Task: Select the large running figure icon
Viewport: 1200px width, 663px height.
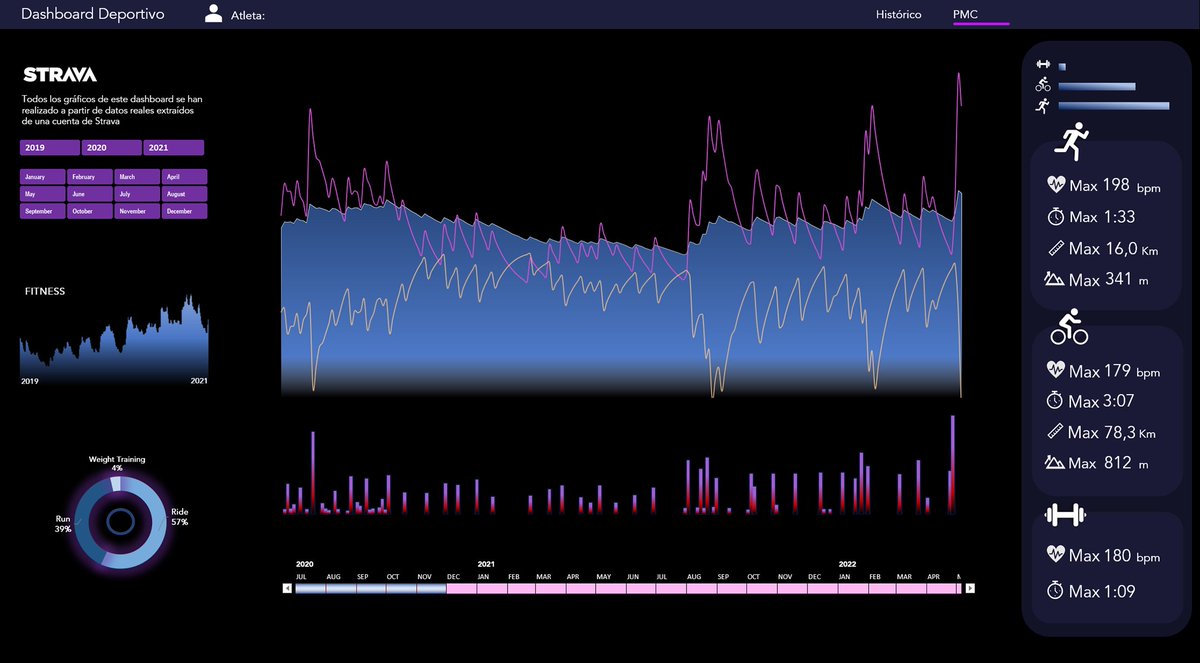Action: pos(1074,142)
